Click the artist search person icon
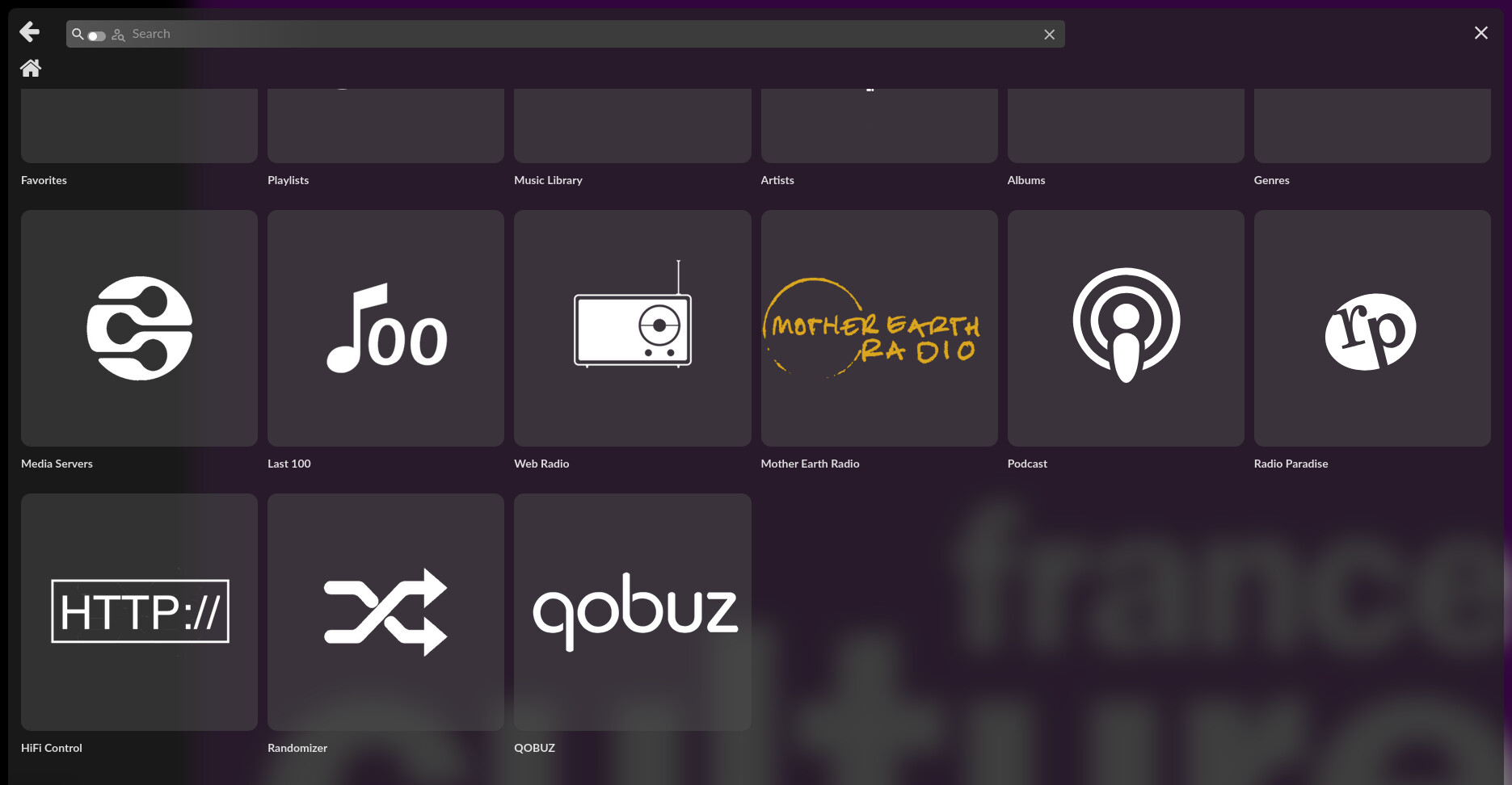This screenshot has height=785, width=1512. point(118,35)
